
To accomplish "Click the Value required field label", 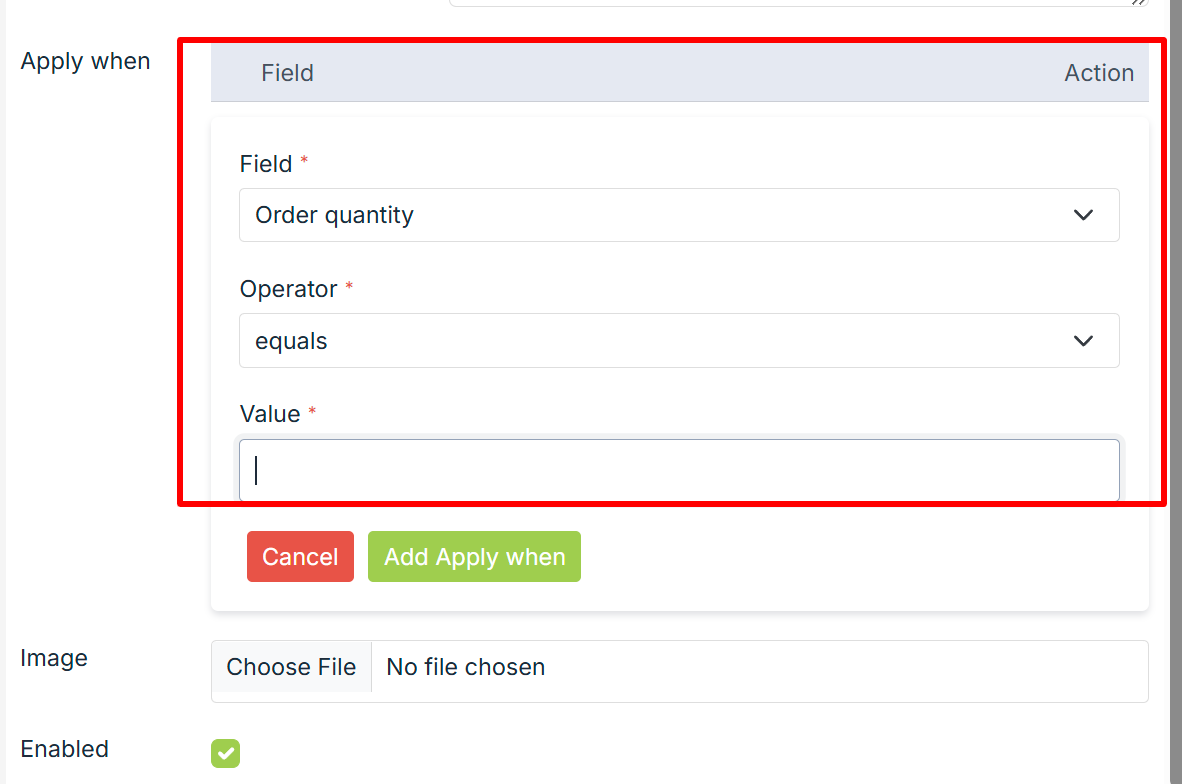I will (270, 414).
